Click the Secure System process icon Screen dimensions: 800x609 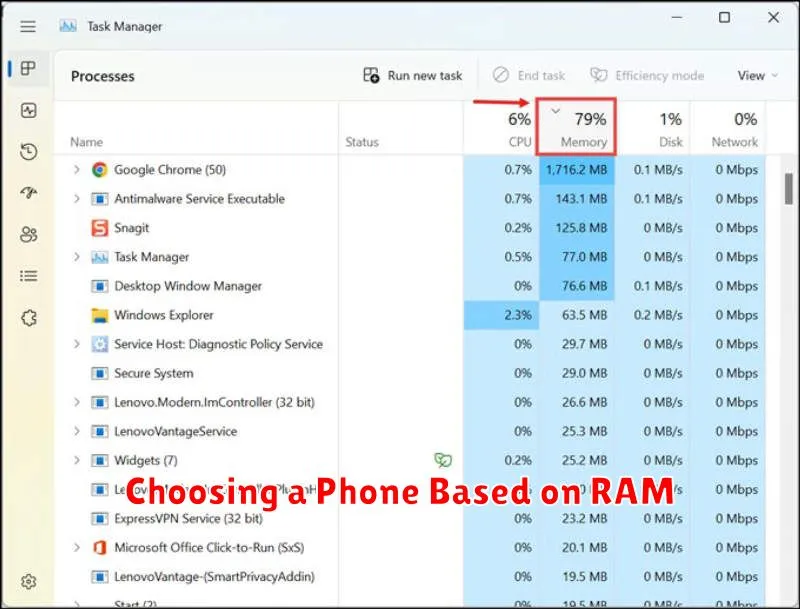[99, 373]
